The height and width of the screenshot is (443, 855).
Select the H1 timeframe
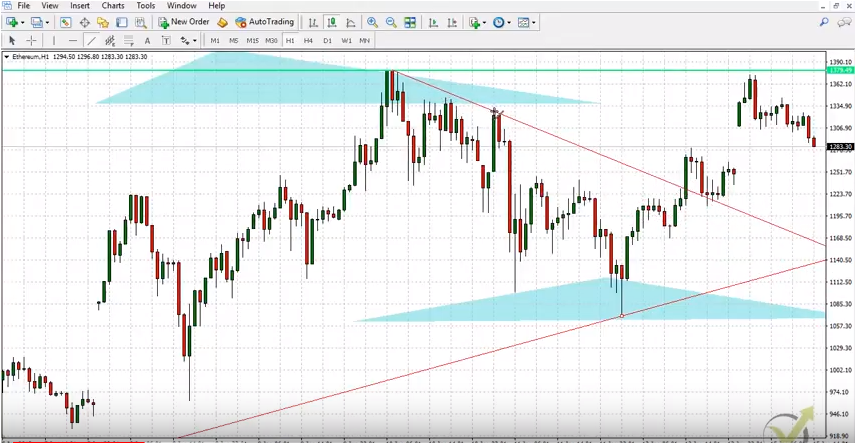pyautogui.click(x=290, y=40)
